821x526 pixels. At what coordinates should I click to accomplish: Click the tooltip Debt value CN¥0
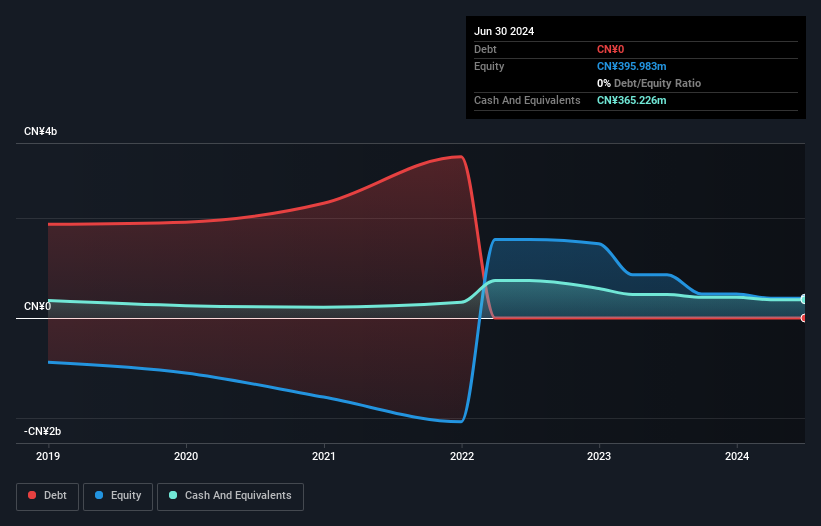[611, 50]
